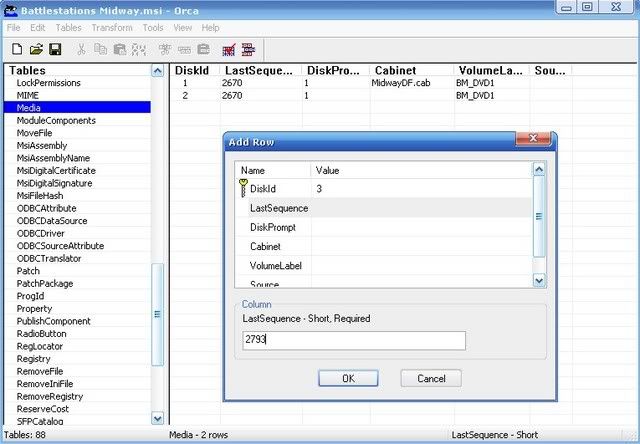Screen dimensions: 640x444
Task: Select the ReserveCost table
Action: tap(42, 409)
